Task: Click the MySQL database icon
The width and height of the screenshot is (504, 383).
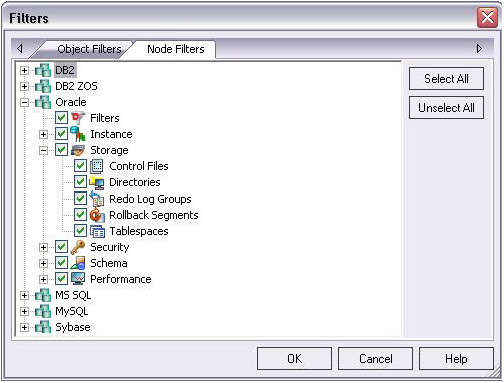Action: 43,311
